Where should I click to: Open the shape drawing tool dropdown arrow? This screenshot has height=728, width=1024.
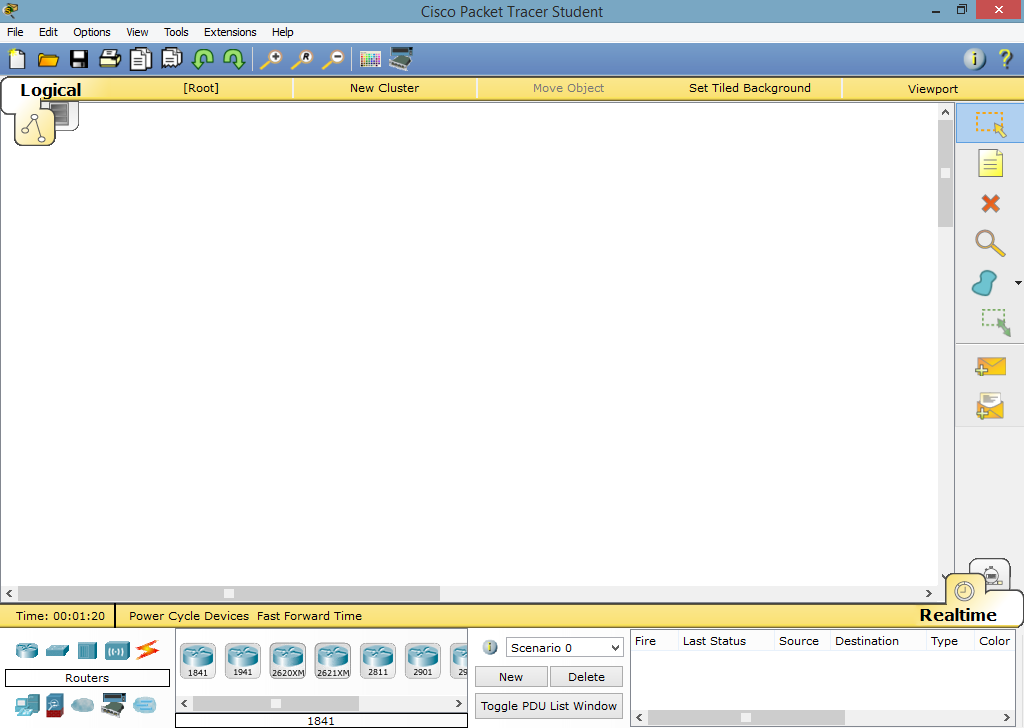(x=1017, y=283)
